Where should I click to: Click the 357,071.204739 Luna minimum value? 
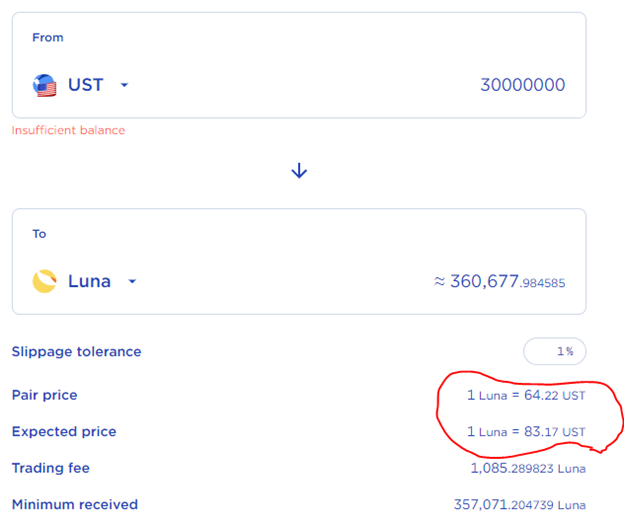pos(520,505)
